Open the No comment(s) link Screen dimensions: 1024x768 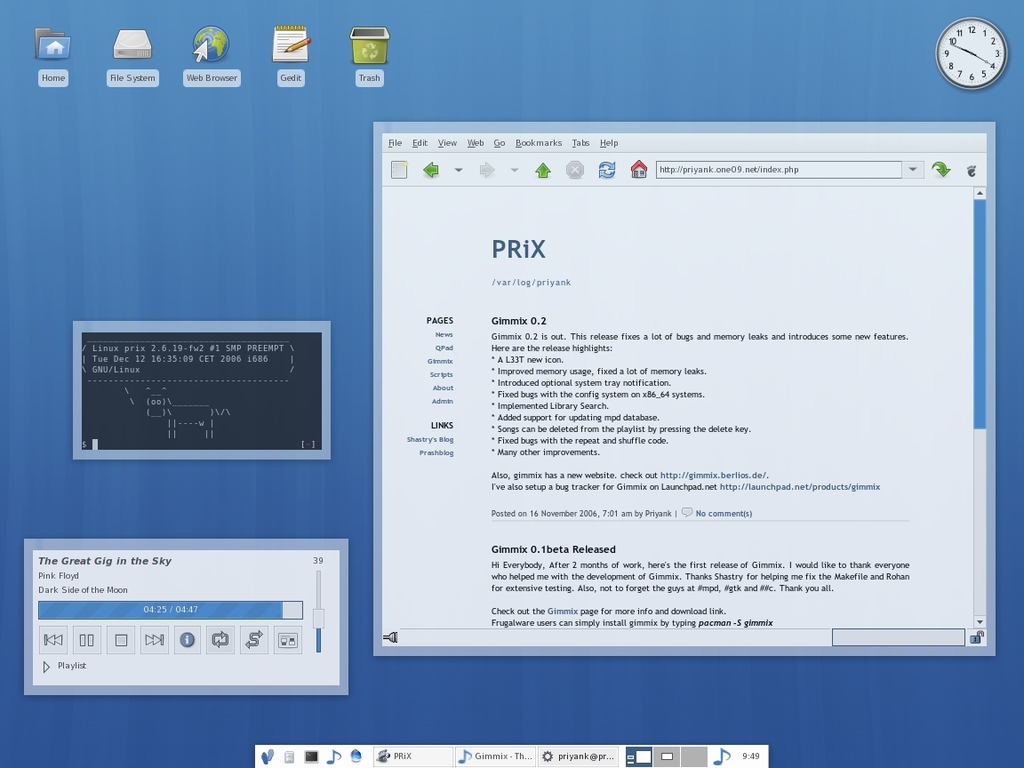pos(724,514)
